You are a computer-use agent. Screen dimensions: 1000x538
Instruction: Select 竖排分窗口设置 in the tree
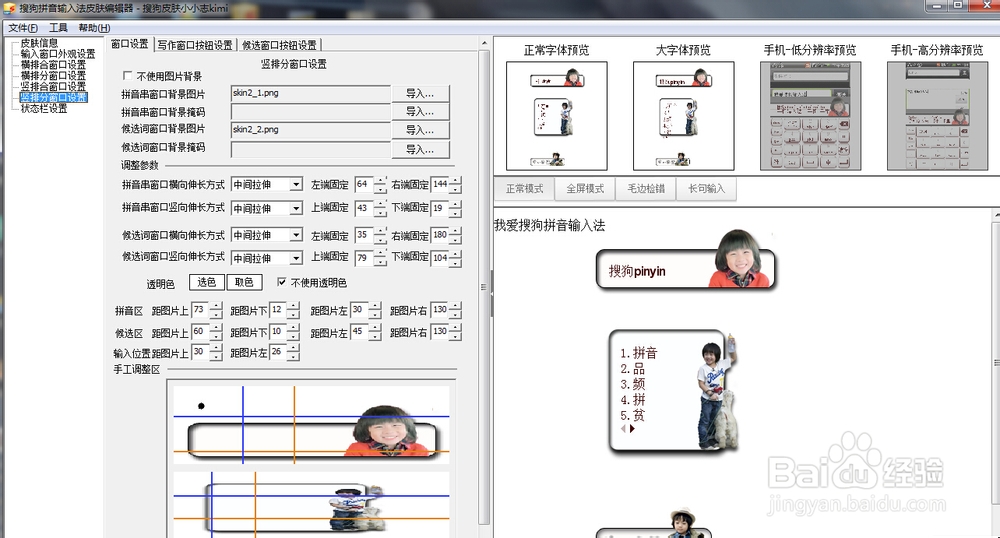point(54,97)
